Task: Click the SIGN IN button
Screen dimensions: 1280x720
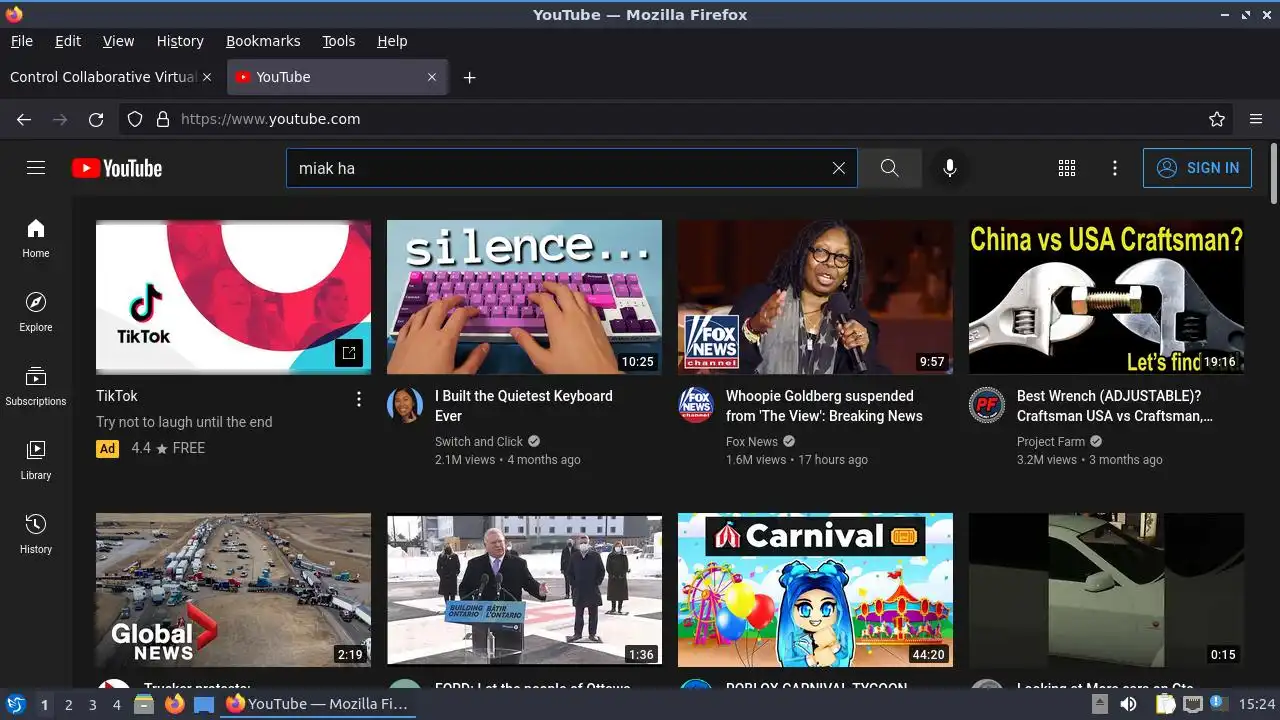Action: (1197, 168)
